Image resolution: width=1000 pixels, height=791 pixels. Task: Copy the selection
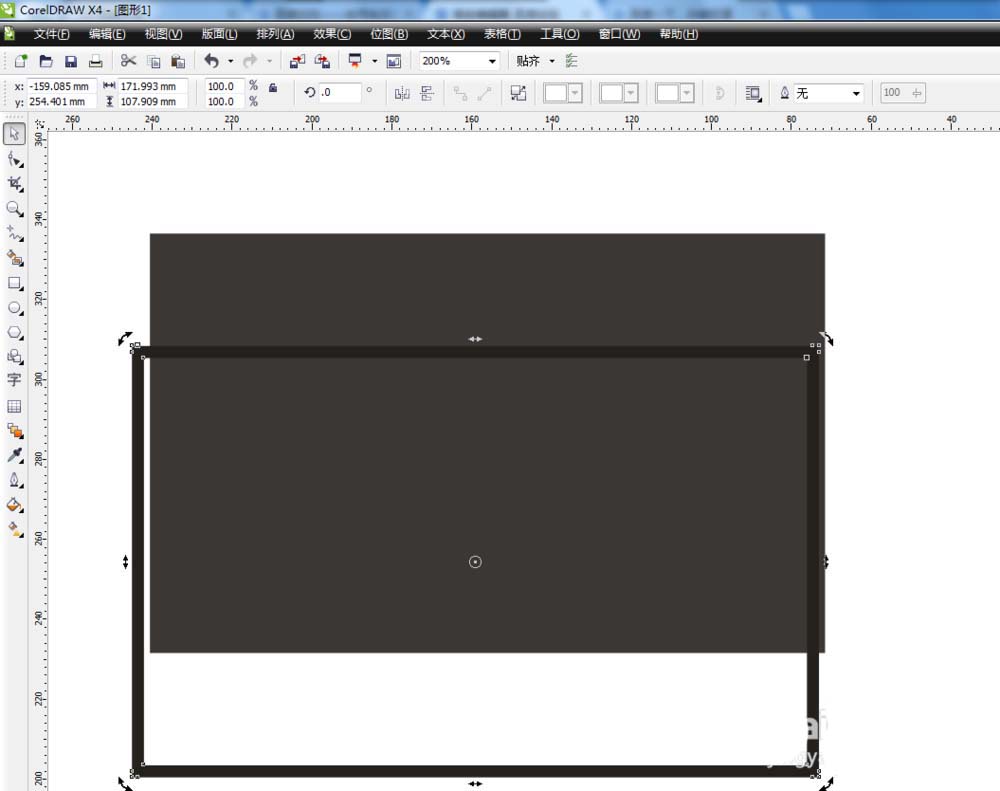click(154, 61)
